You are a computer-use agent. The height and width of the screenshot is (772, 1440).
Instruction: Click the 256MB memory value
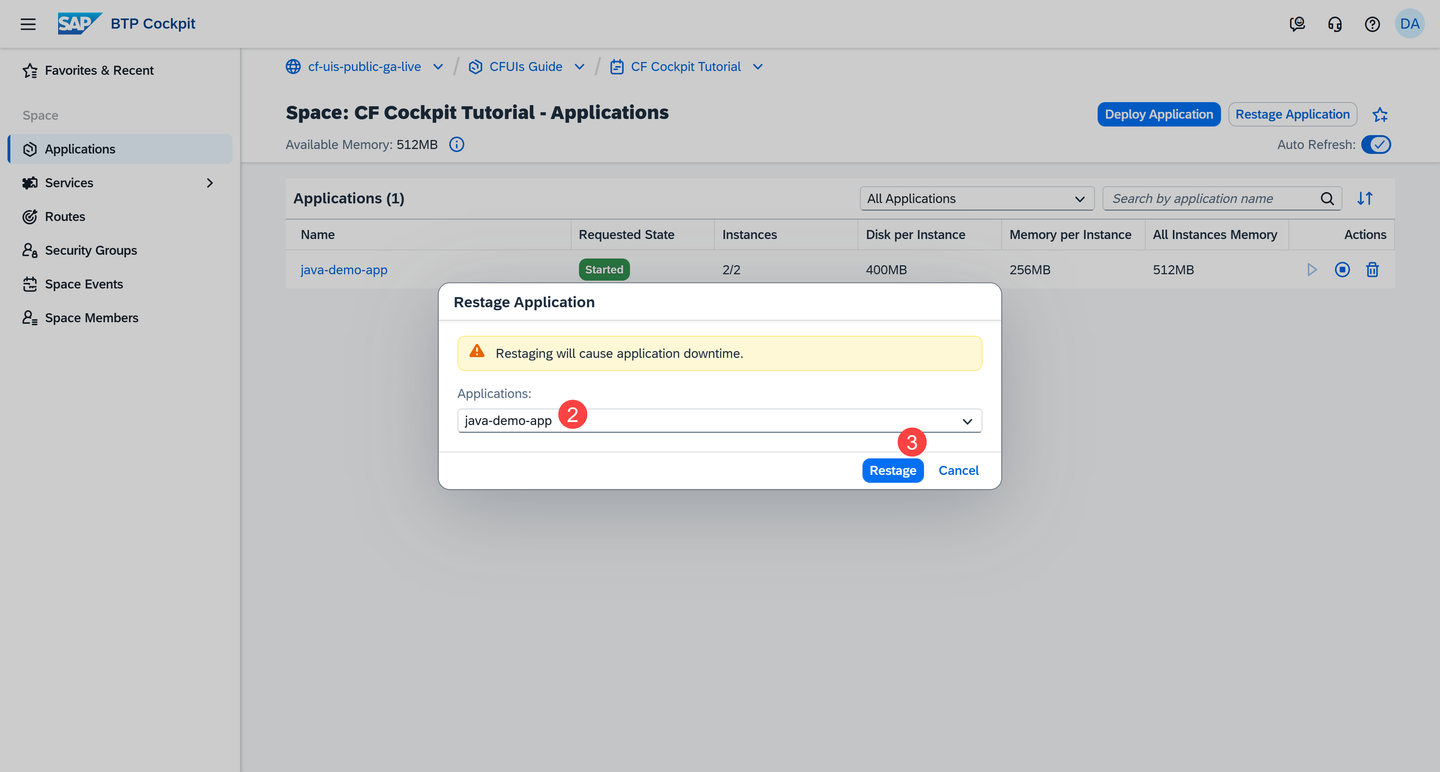(x=1030, y=270)
